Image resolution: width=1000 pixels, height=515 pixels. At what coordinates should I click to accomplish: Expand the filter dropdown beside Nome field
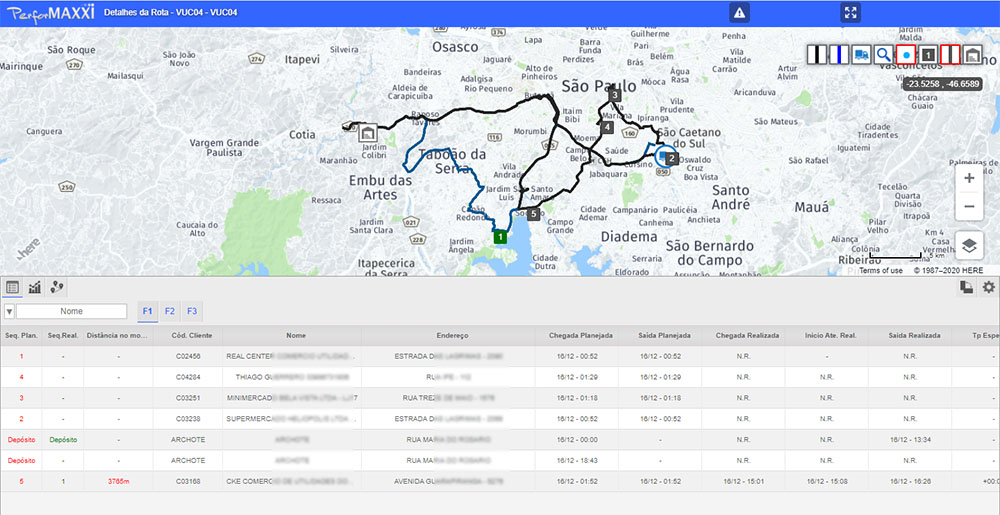coord(9,311)
